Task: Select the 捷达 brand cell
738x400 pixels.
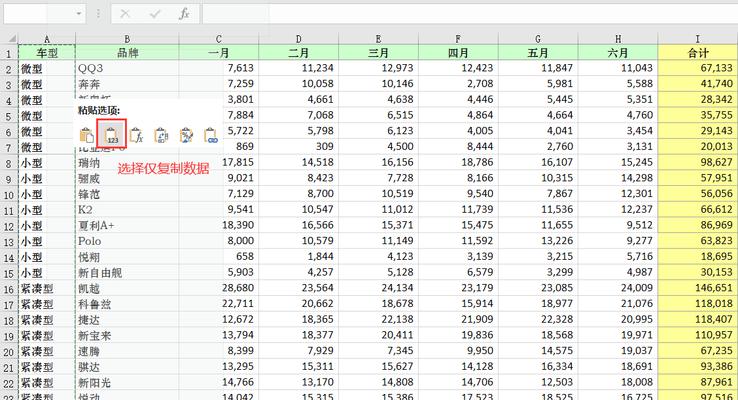Action: pyautogui.click(x=127, y=320)
